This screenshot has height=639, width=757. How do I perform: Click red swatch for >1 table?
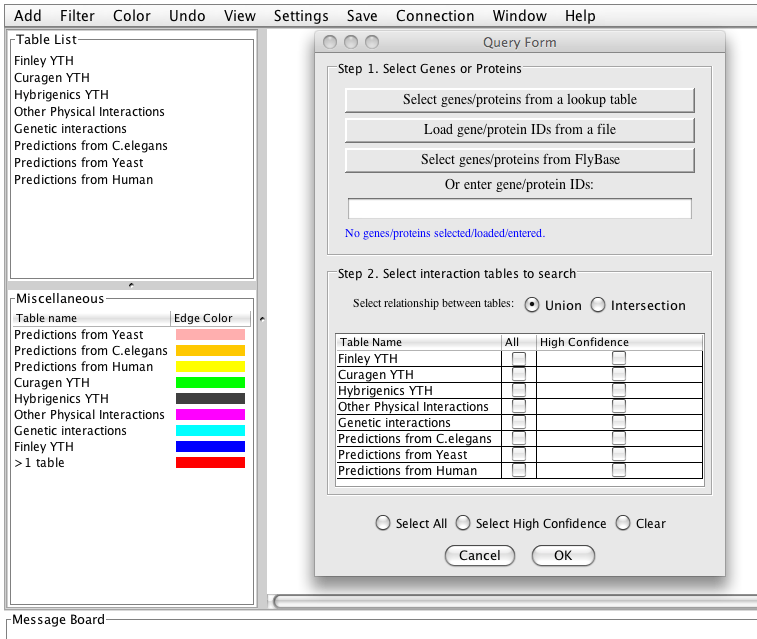pos(210,462)
